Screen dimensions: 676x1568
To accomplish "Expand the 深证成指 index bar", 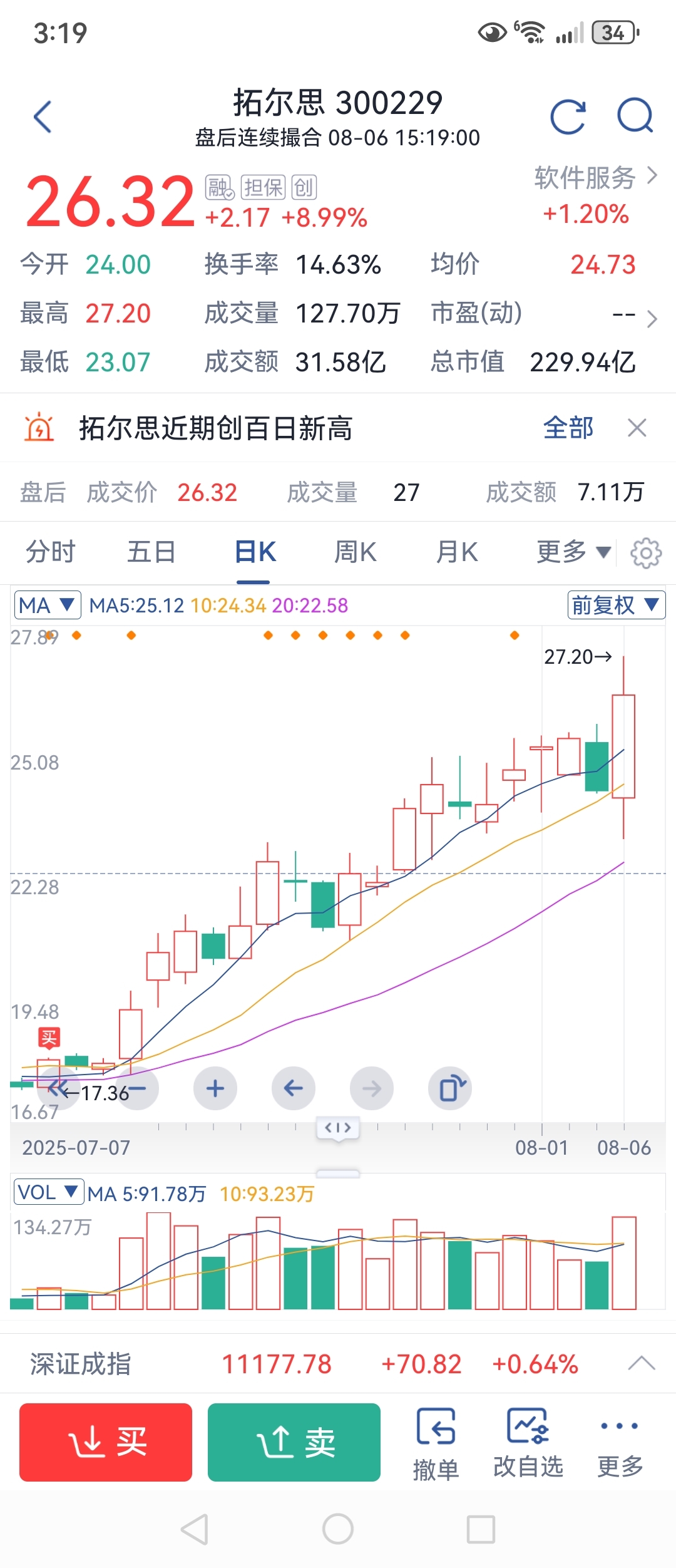I will (642, 1364).
